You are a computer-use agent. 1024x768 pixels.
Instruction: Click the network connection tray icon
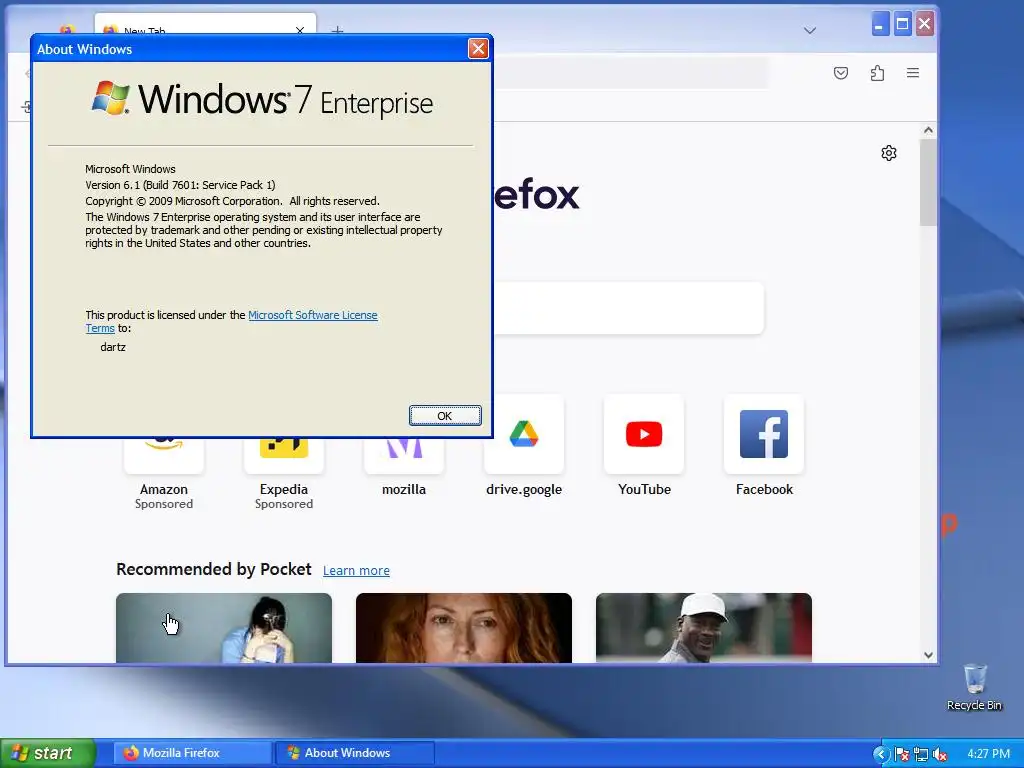click(x=921, y=755)
